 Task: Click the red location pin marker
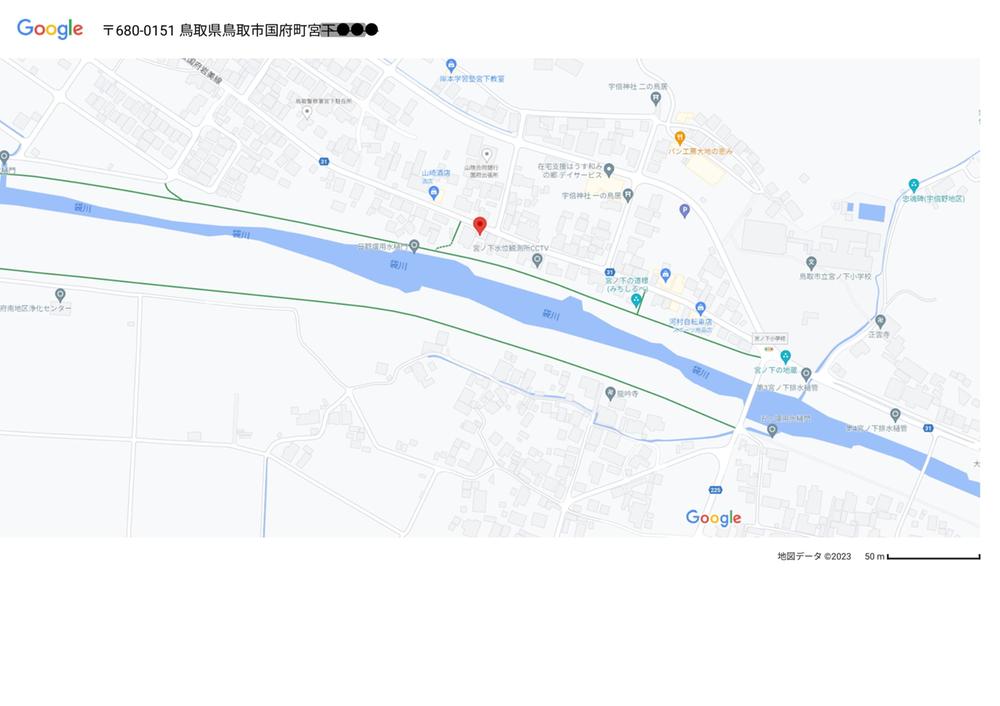pos(480,226)
